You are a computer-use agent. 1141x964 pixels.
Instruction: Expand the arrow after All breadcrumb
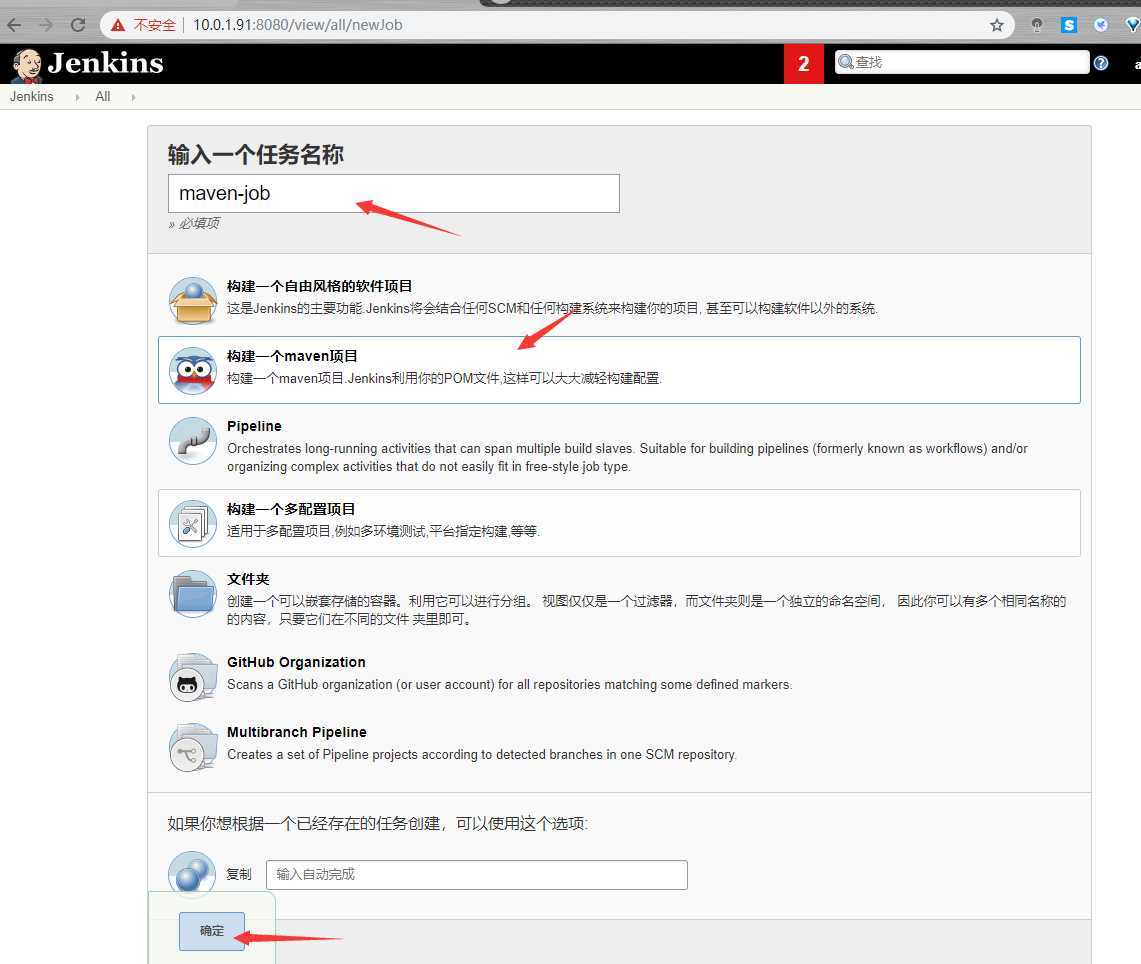(133, 97)
